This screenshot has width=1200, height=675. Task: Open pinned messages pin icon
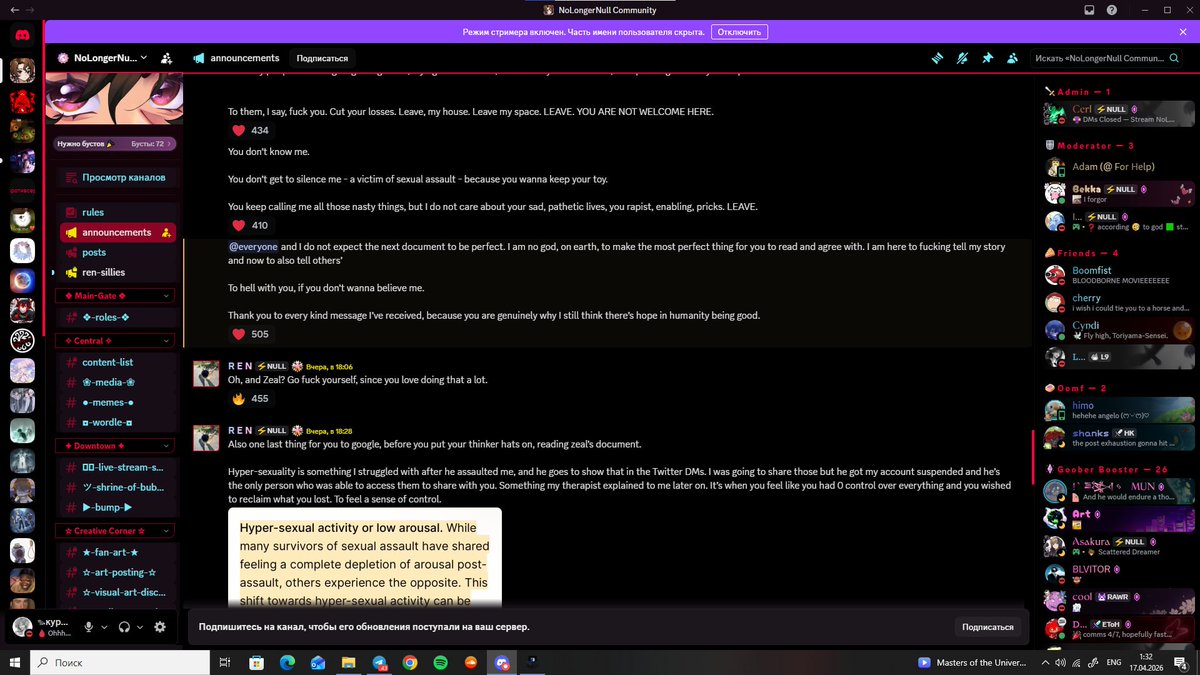click(x=987, y=58)
